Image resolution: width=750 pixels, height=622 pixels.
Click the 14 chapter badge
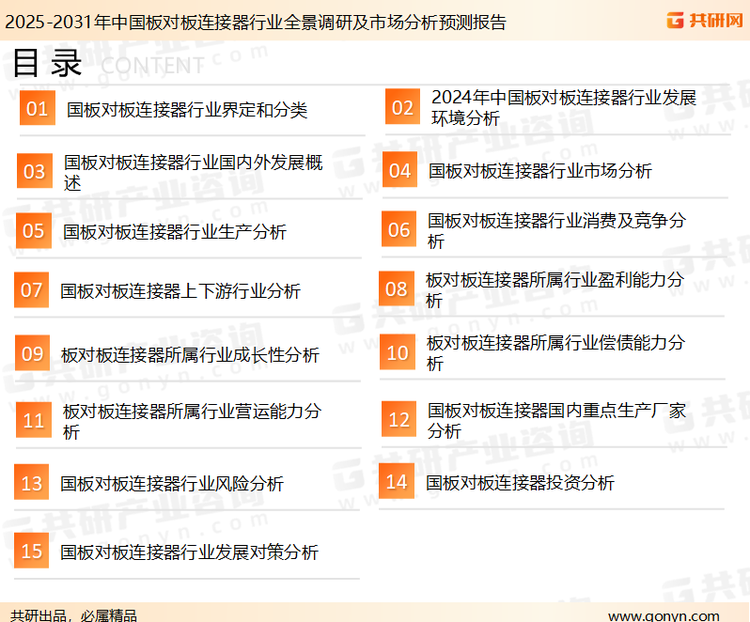[397, 481]
